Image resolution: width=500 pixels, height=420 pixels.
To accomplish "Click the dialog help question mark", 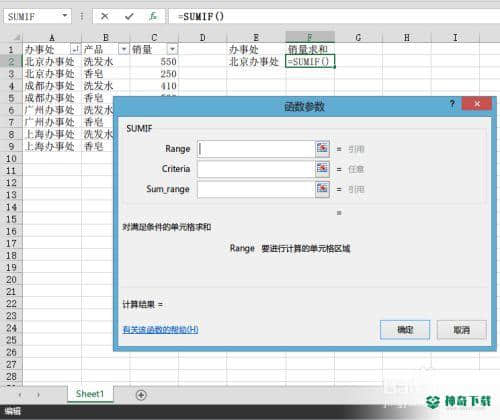I will coord(452,104).
